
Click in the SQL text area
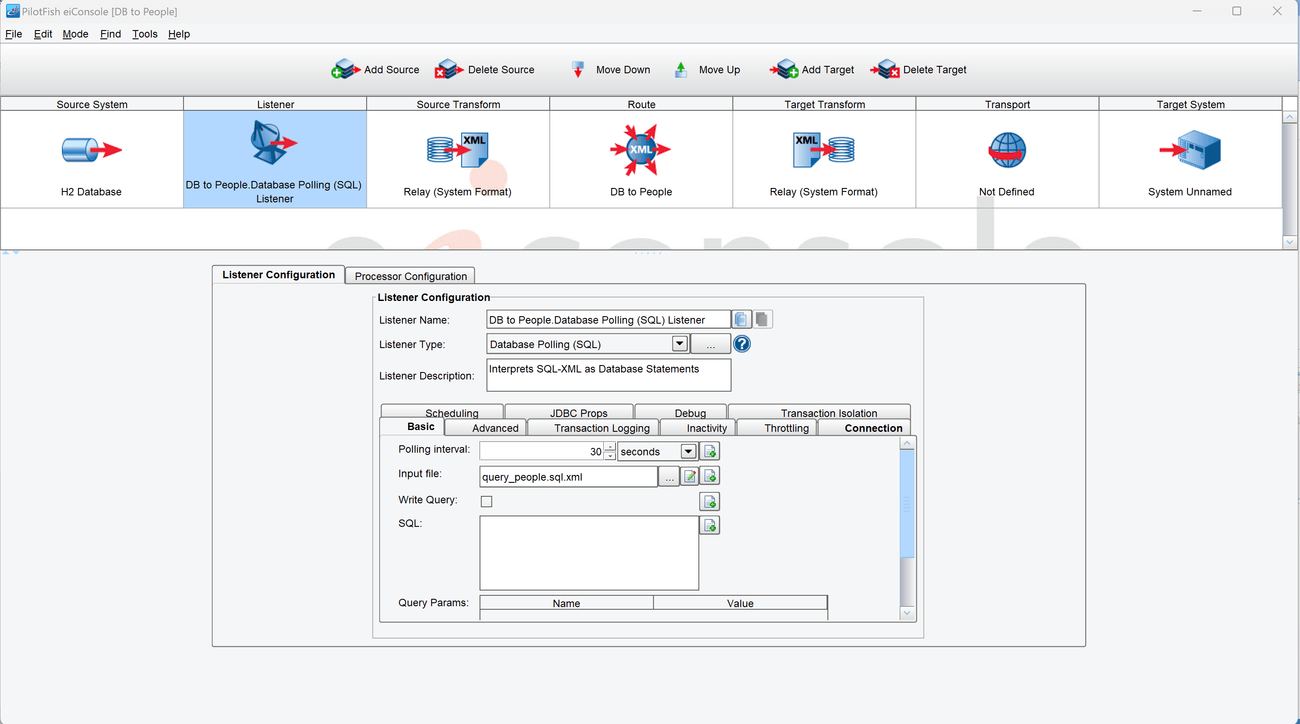(x=589, y=553)
